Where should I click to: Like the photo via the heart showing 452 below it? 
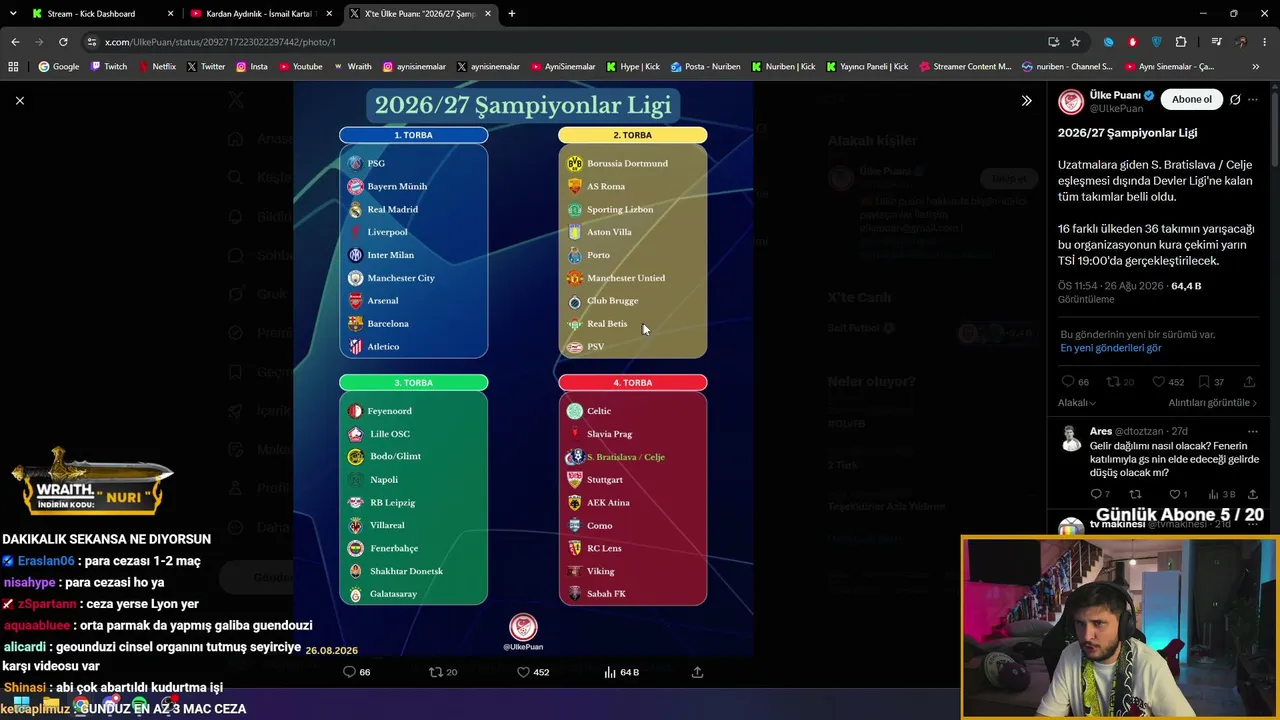(x=523, y=672)
